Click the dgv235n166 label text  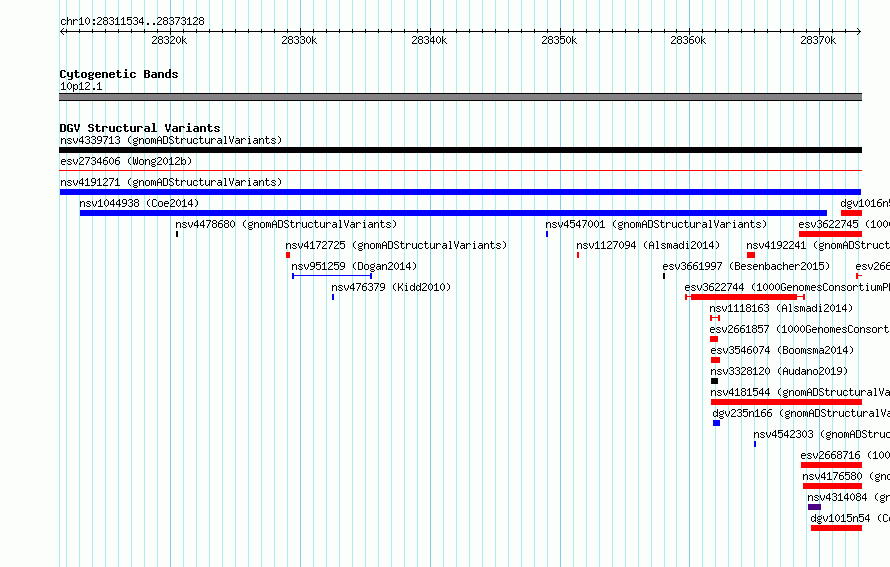[x=801, y=413]
